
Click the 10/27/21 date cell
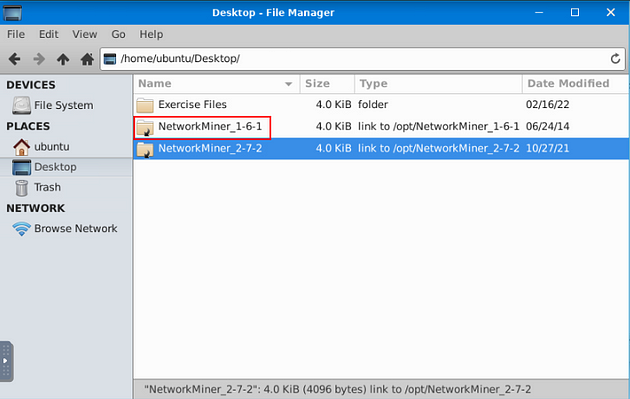547,149
